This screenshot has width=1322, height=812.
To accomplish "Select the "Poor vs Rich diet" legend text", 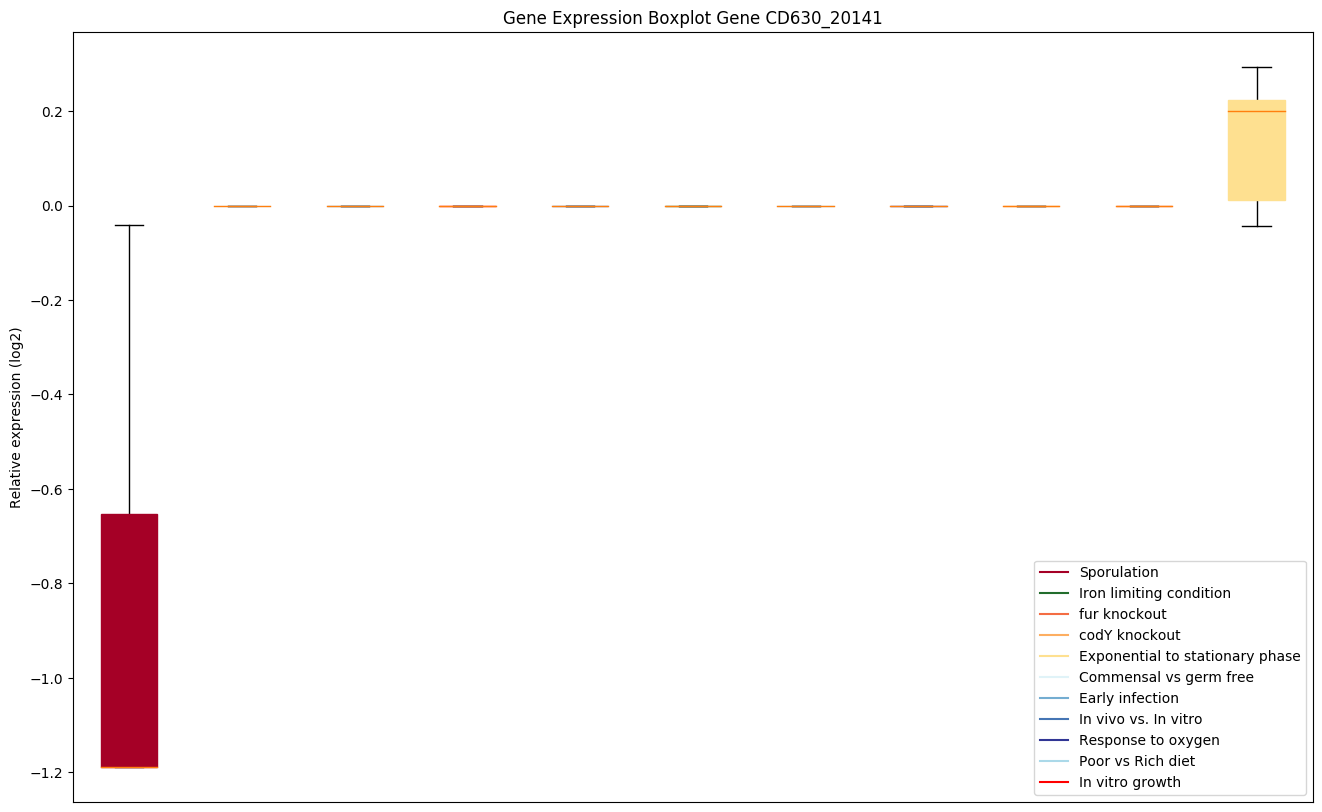I will tap(1136, 761).
